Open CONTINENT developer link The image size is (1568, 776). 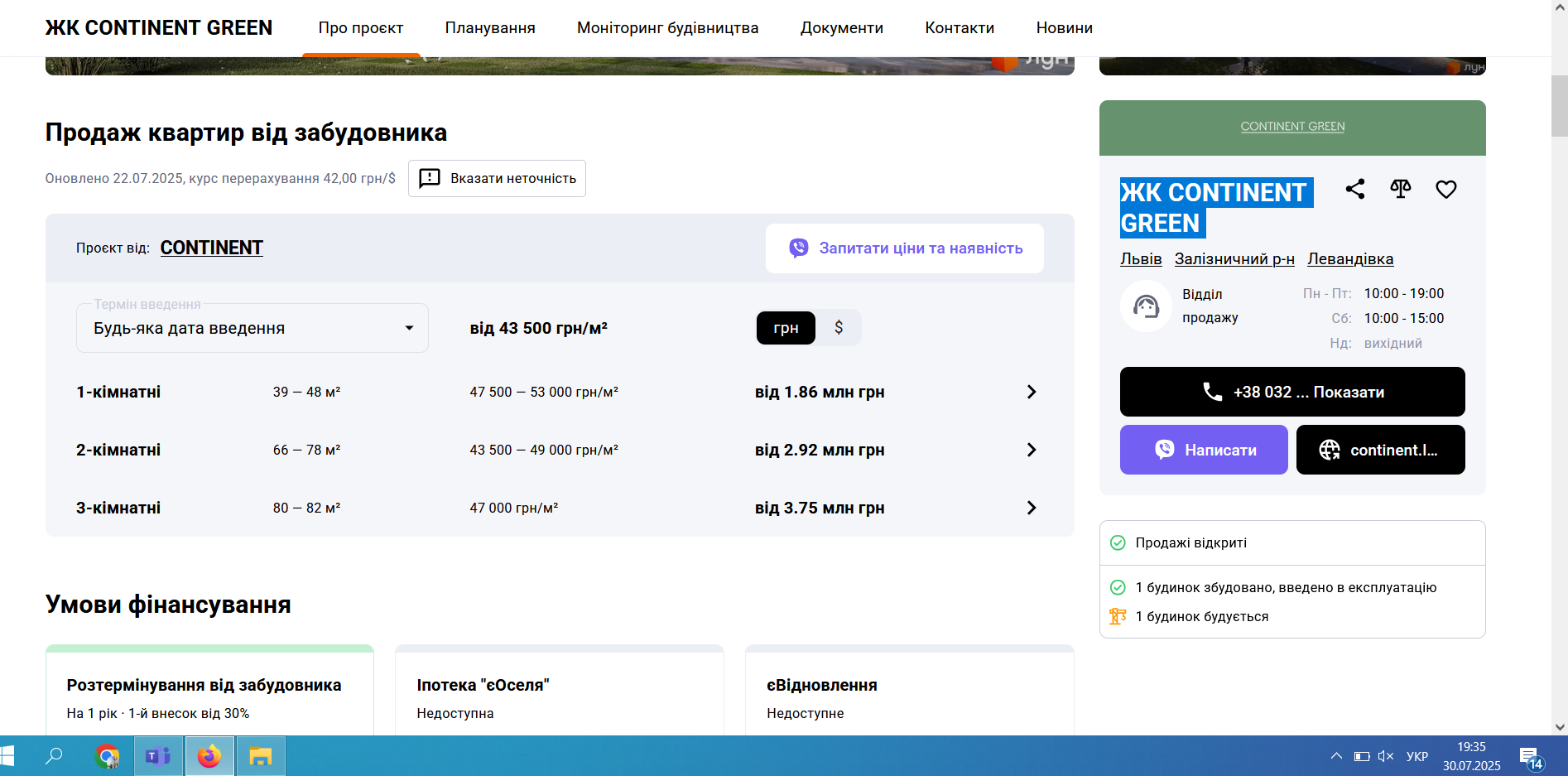211,248
